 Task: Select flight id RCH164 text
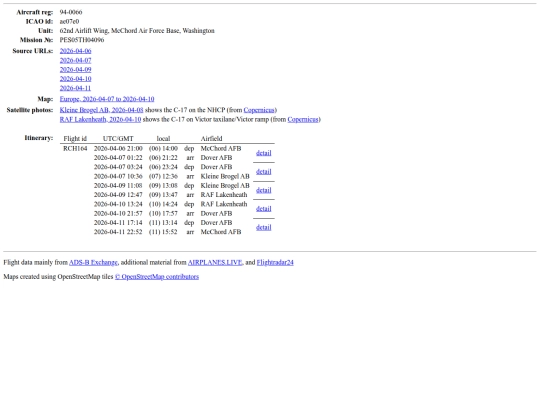tap(75, 148)
